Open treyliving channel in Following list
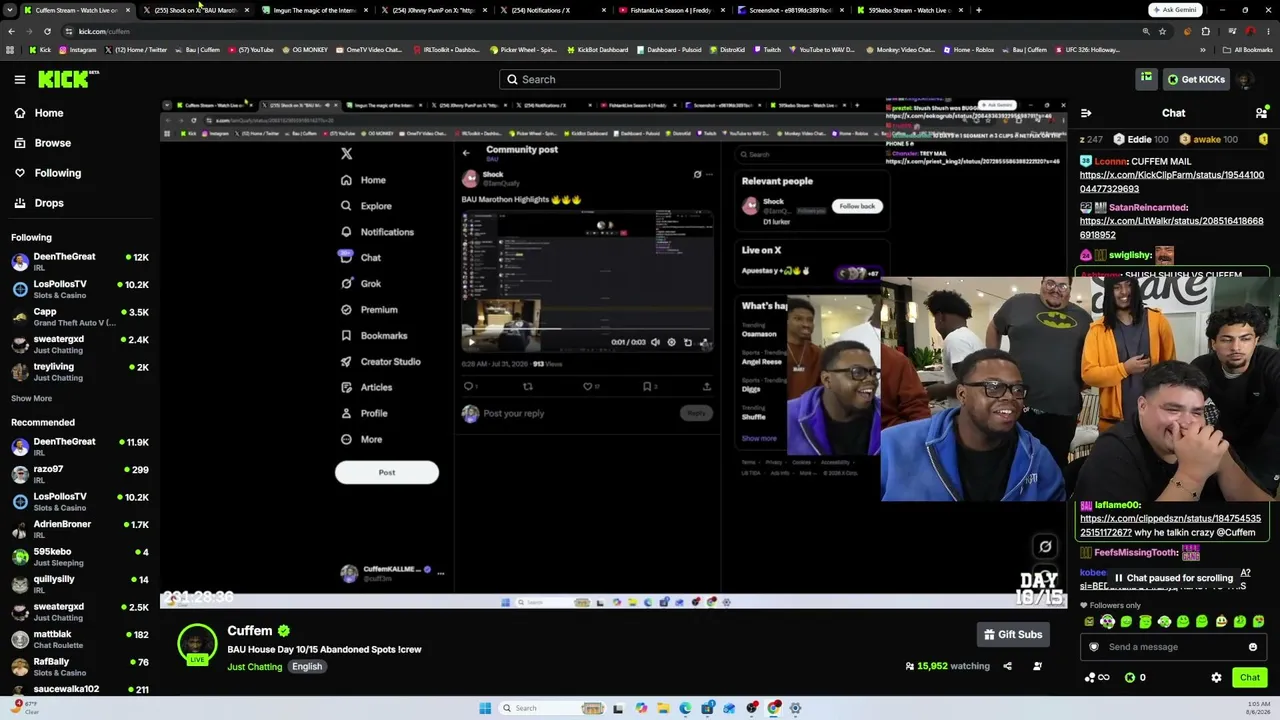Image resolution: width=1280 pixels, height=720 pixels. pos(80,371)
